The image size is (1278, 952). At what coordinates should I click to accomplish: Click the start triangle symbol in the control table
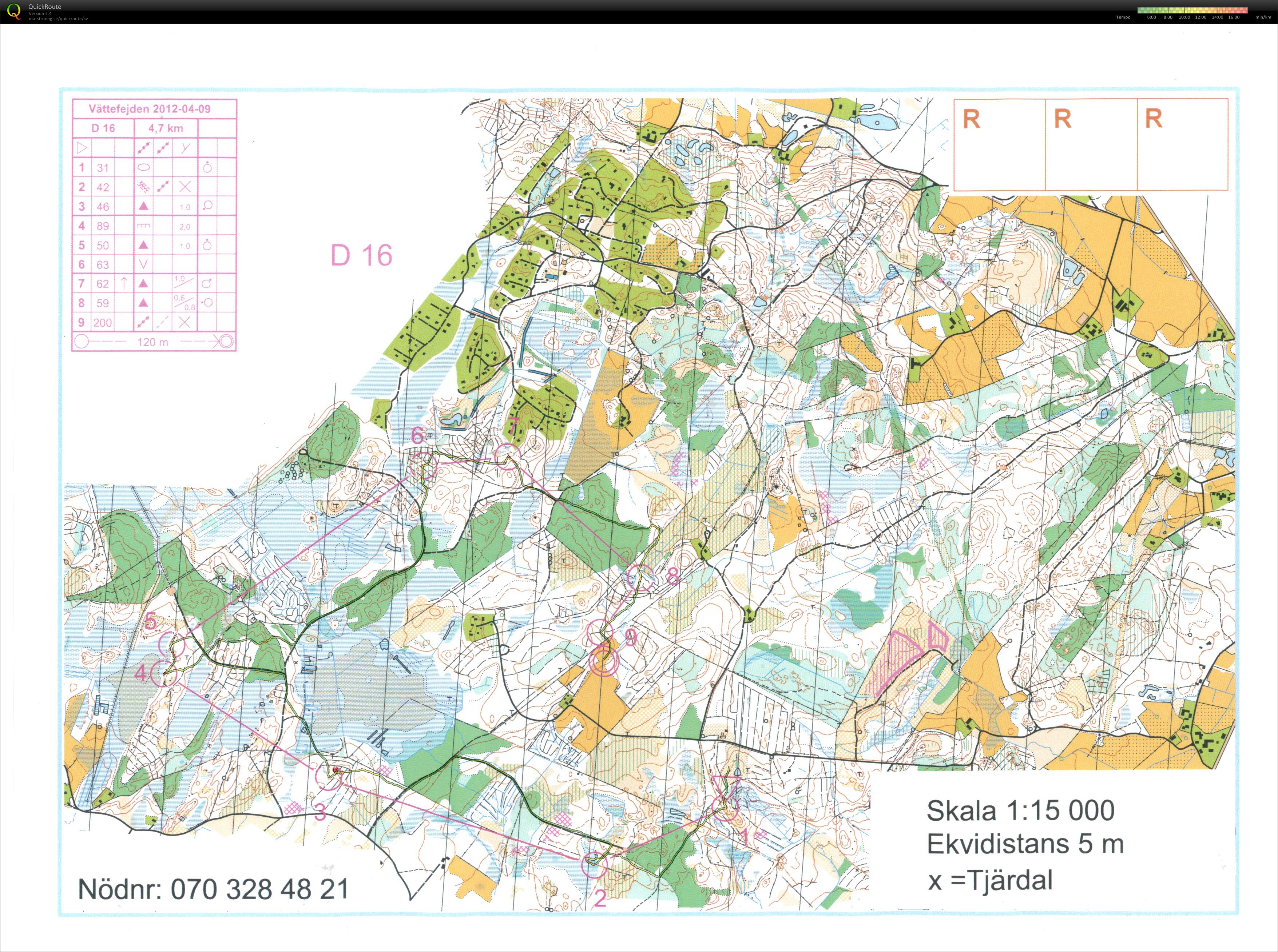pyautogui.click(x=82, y=148)
